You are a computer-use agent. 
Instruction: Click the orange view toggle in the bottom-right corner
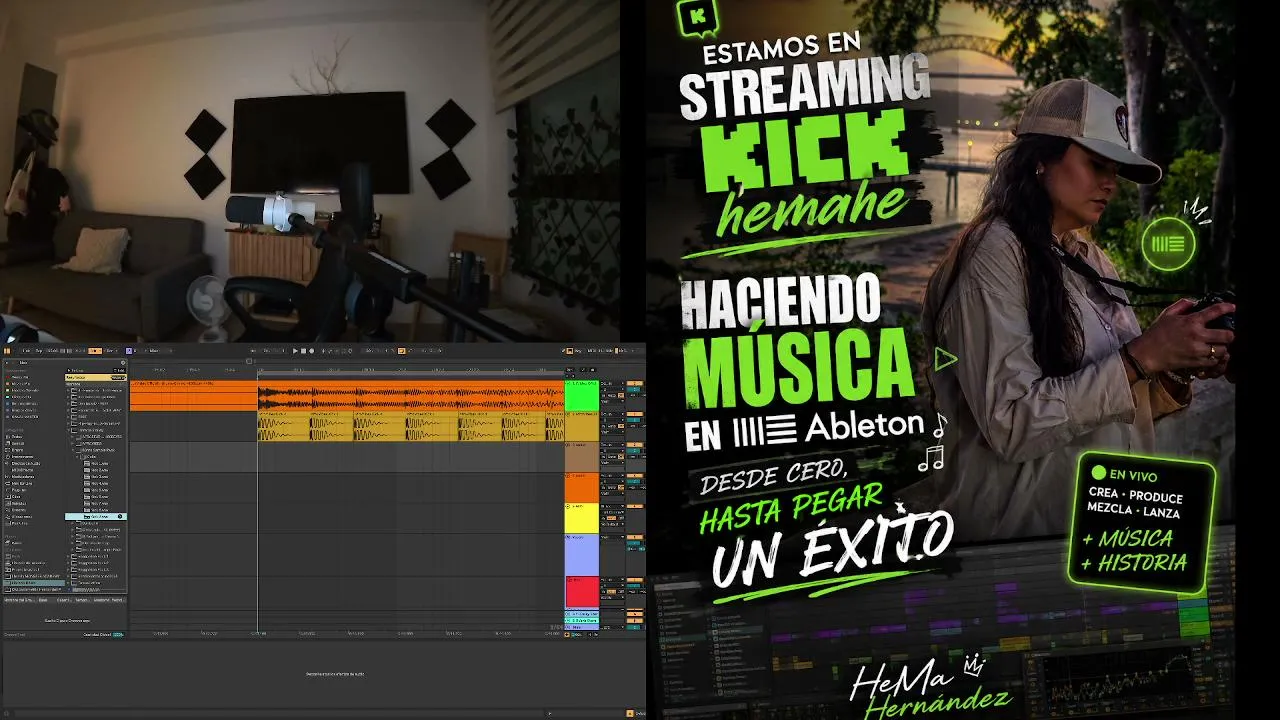click(x=630, y=712)
